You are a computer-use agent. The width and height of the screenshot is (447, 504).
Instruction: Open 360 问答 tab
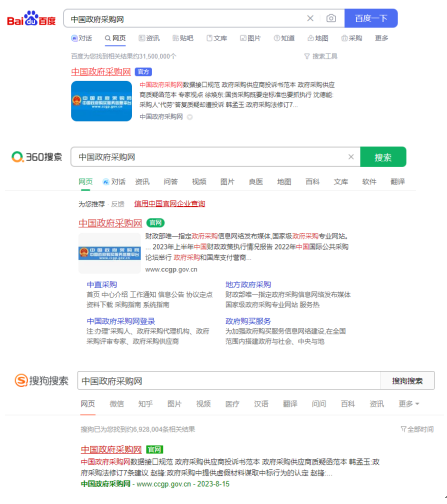point(171,182)
